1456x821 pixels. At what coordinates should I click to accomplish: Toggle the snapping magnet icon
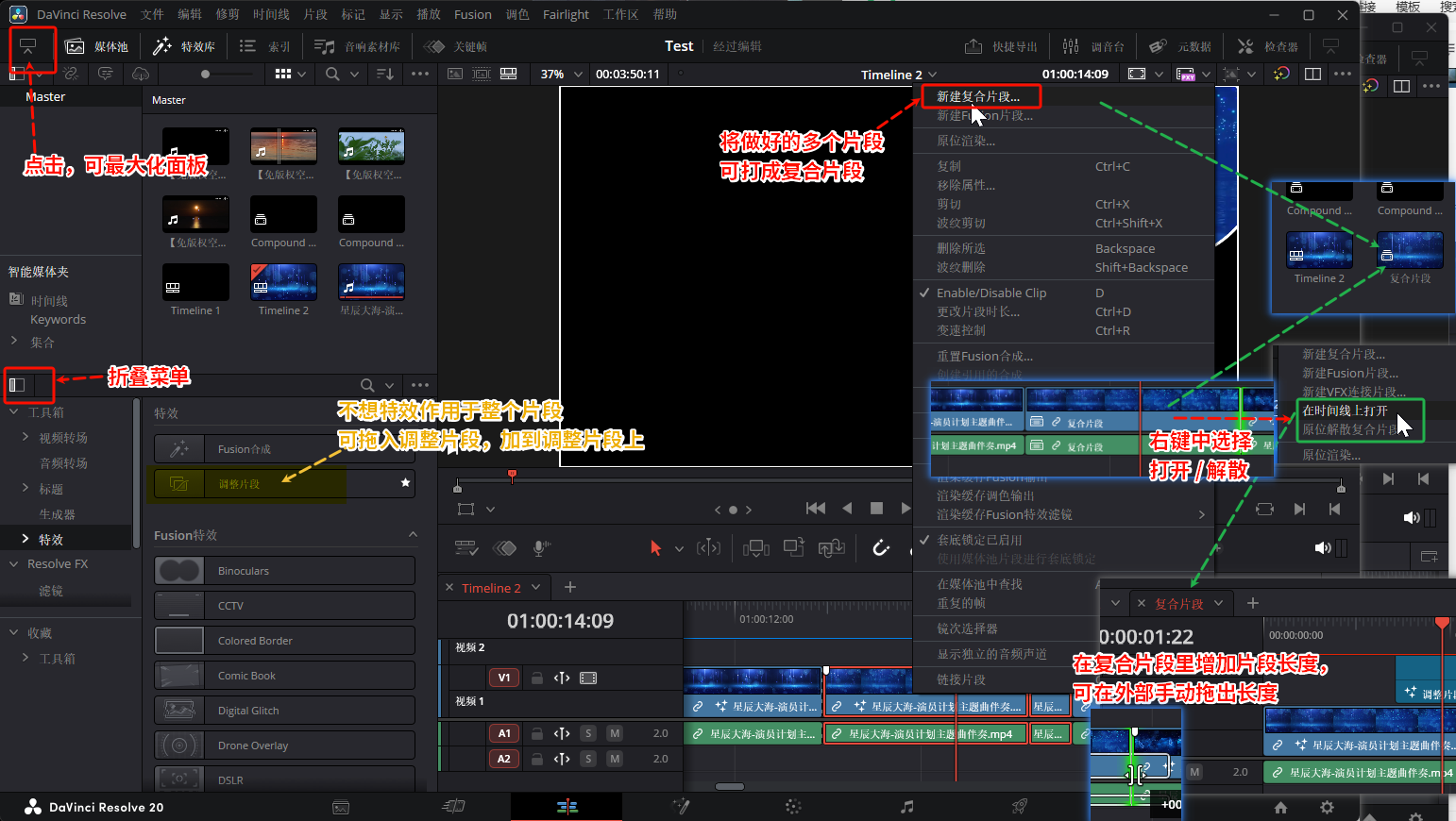(880, 548)
